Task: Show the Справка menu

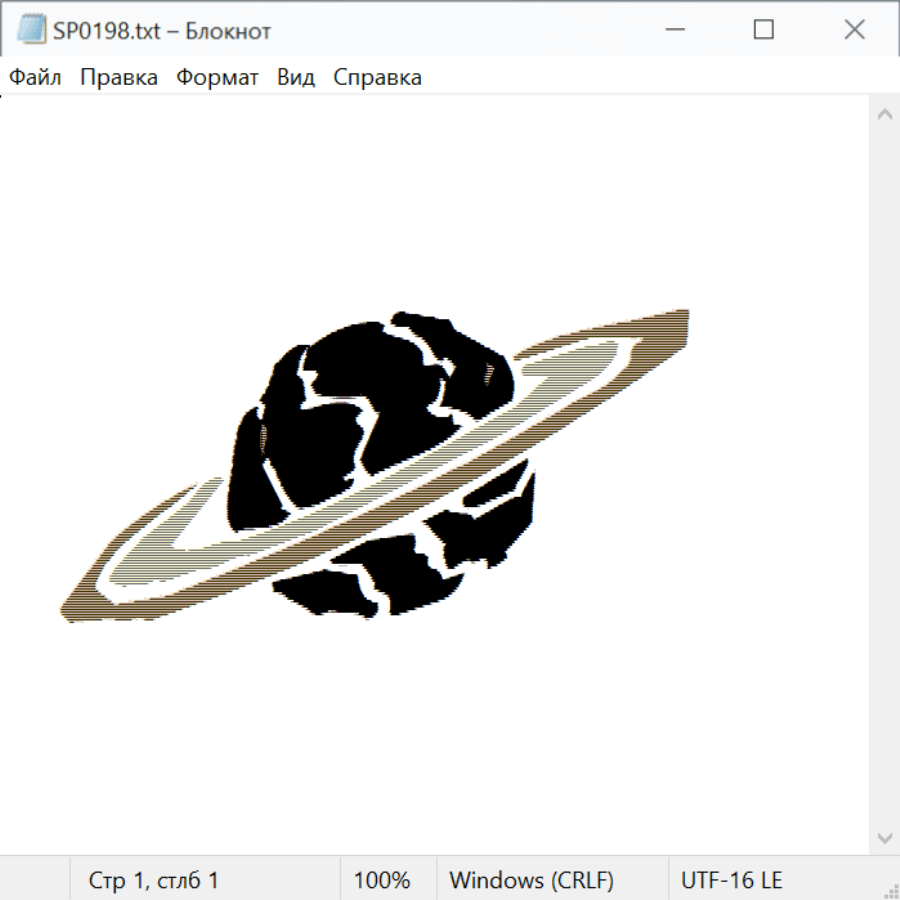Action: (x=377, y=77)
